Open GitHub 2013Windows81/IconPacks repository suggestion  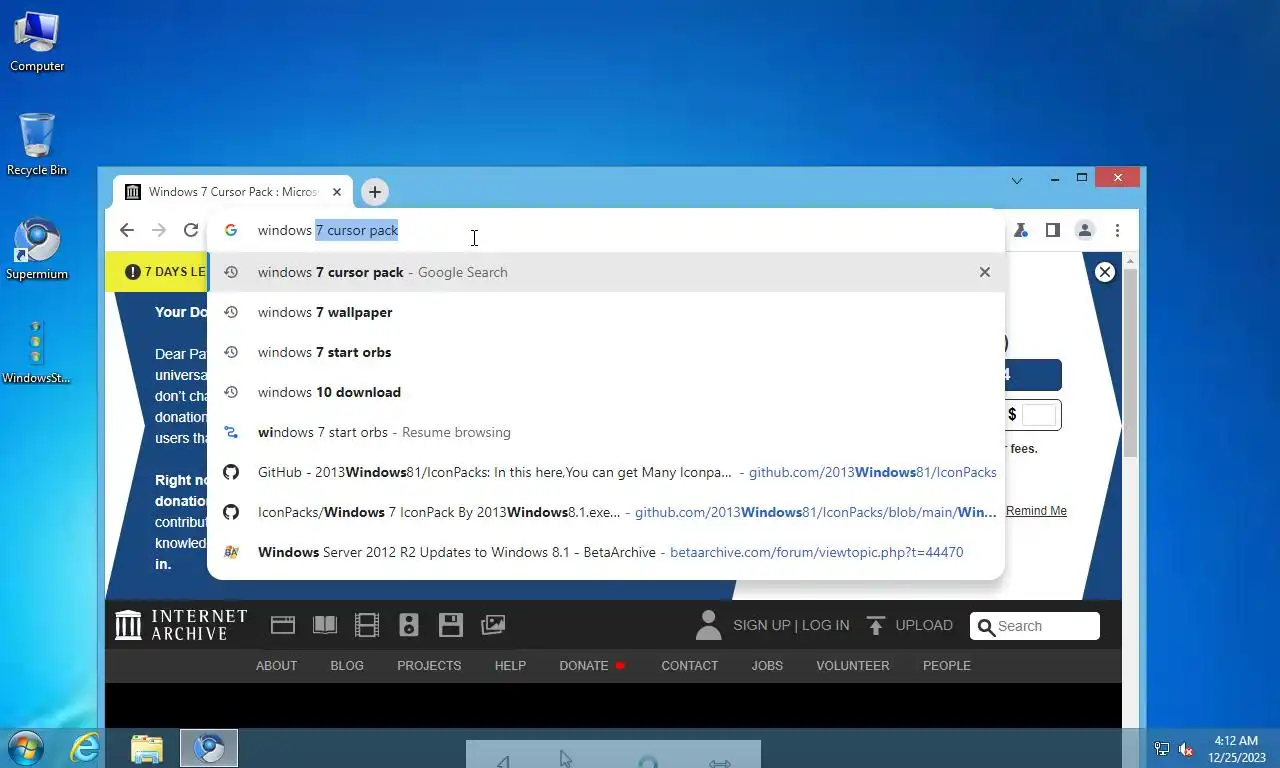(606, 472)
